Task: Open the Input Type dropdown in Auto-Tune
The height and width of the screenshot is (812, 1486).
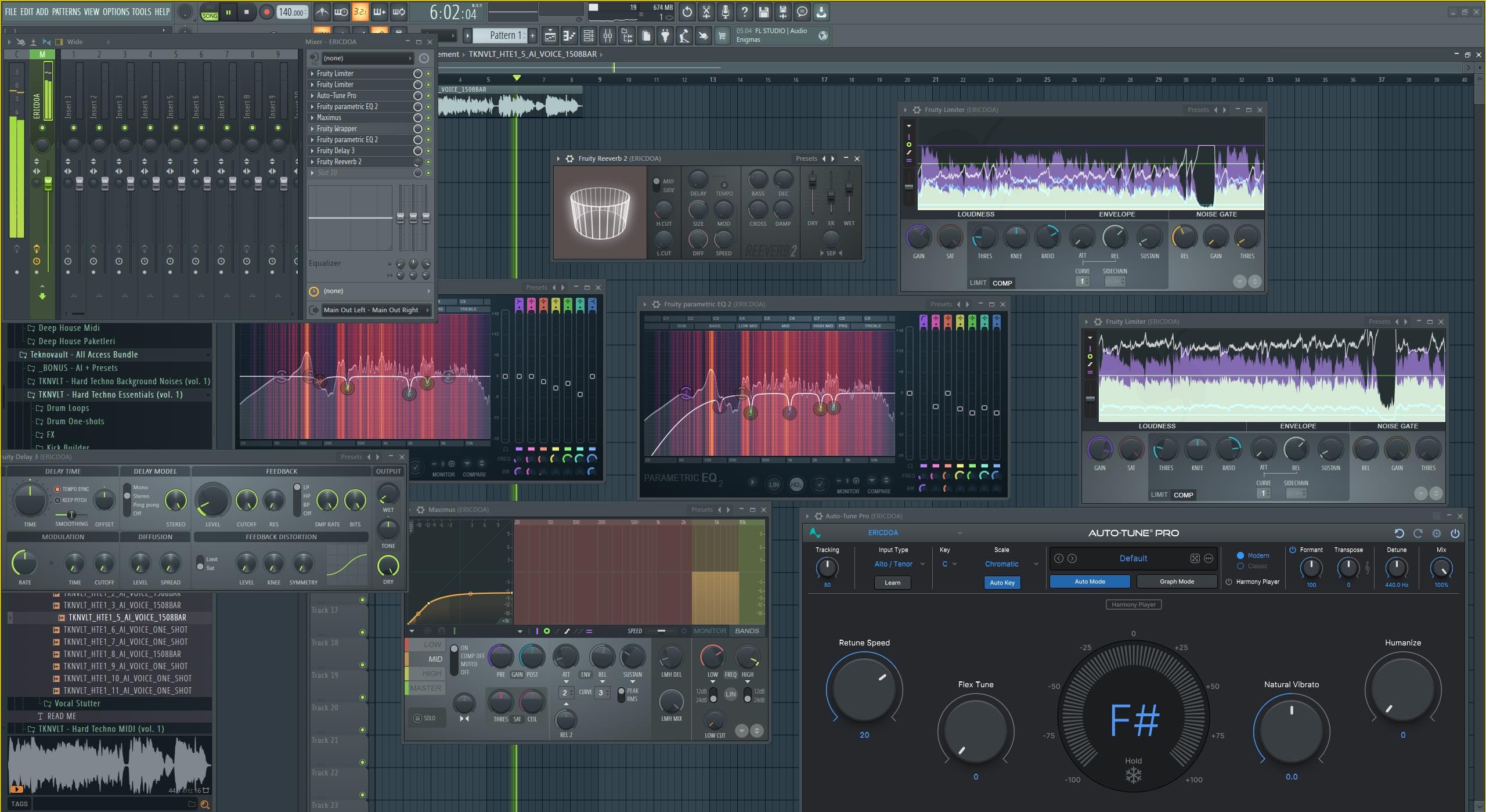Action: click(x=892, y=564)
